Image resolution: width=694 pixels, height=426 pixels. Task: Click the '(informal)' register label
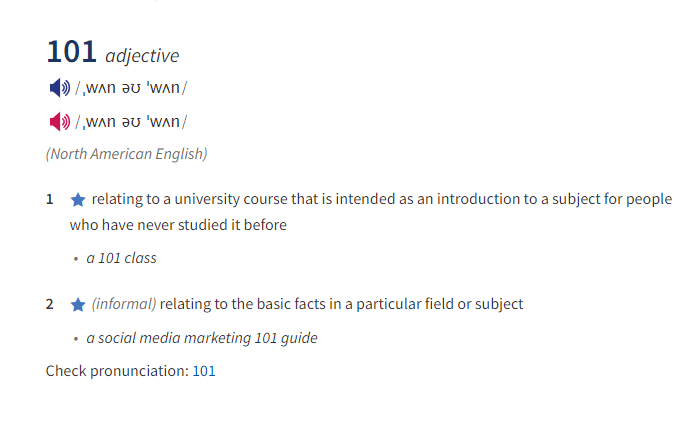124,304
